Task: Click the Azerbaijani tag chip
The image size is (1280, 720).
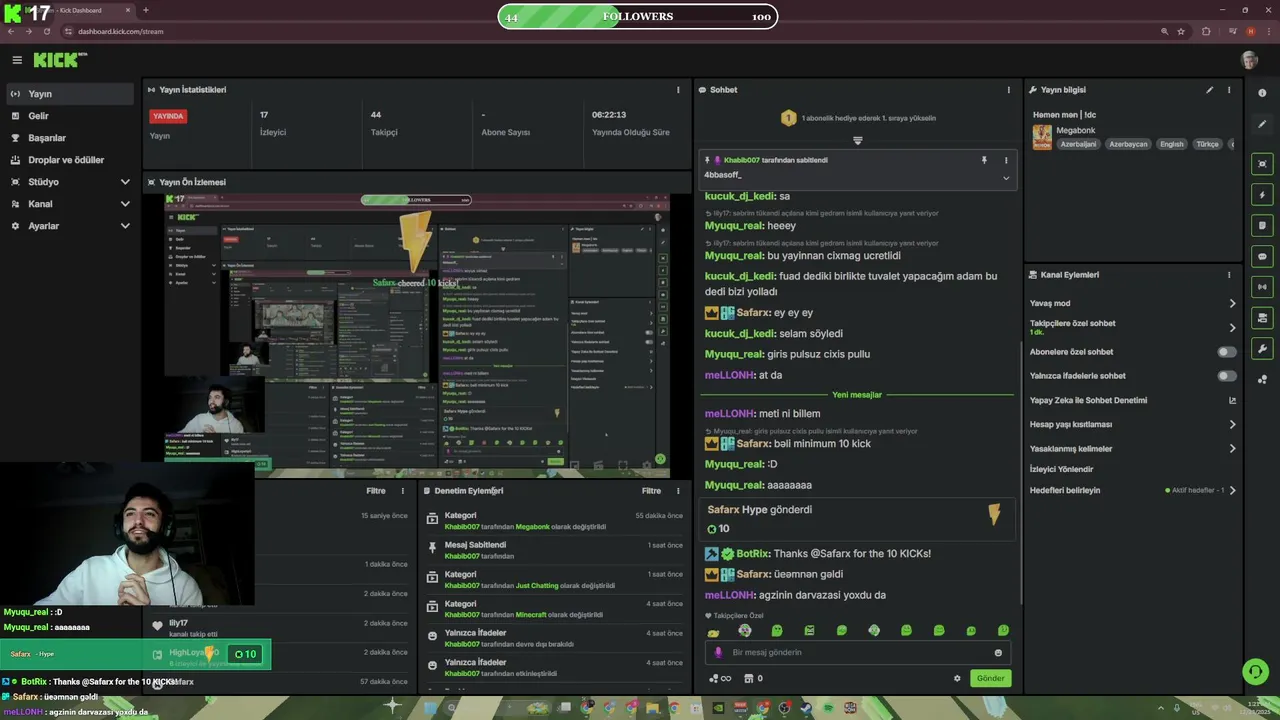Action: point(1078,144)
